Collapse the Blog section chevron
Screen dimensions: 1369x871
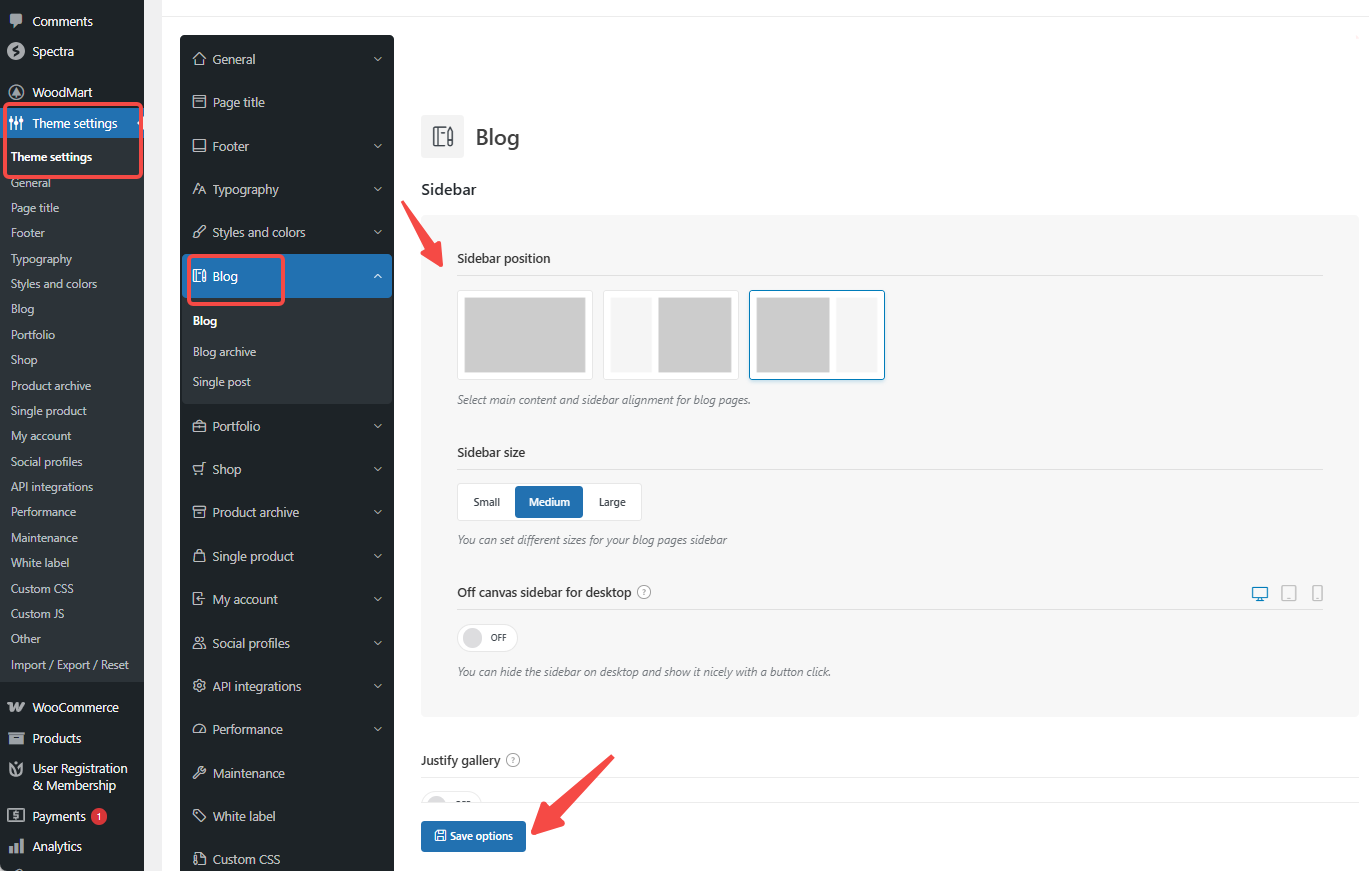click(377, 276)
